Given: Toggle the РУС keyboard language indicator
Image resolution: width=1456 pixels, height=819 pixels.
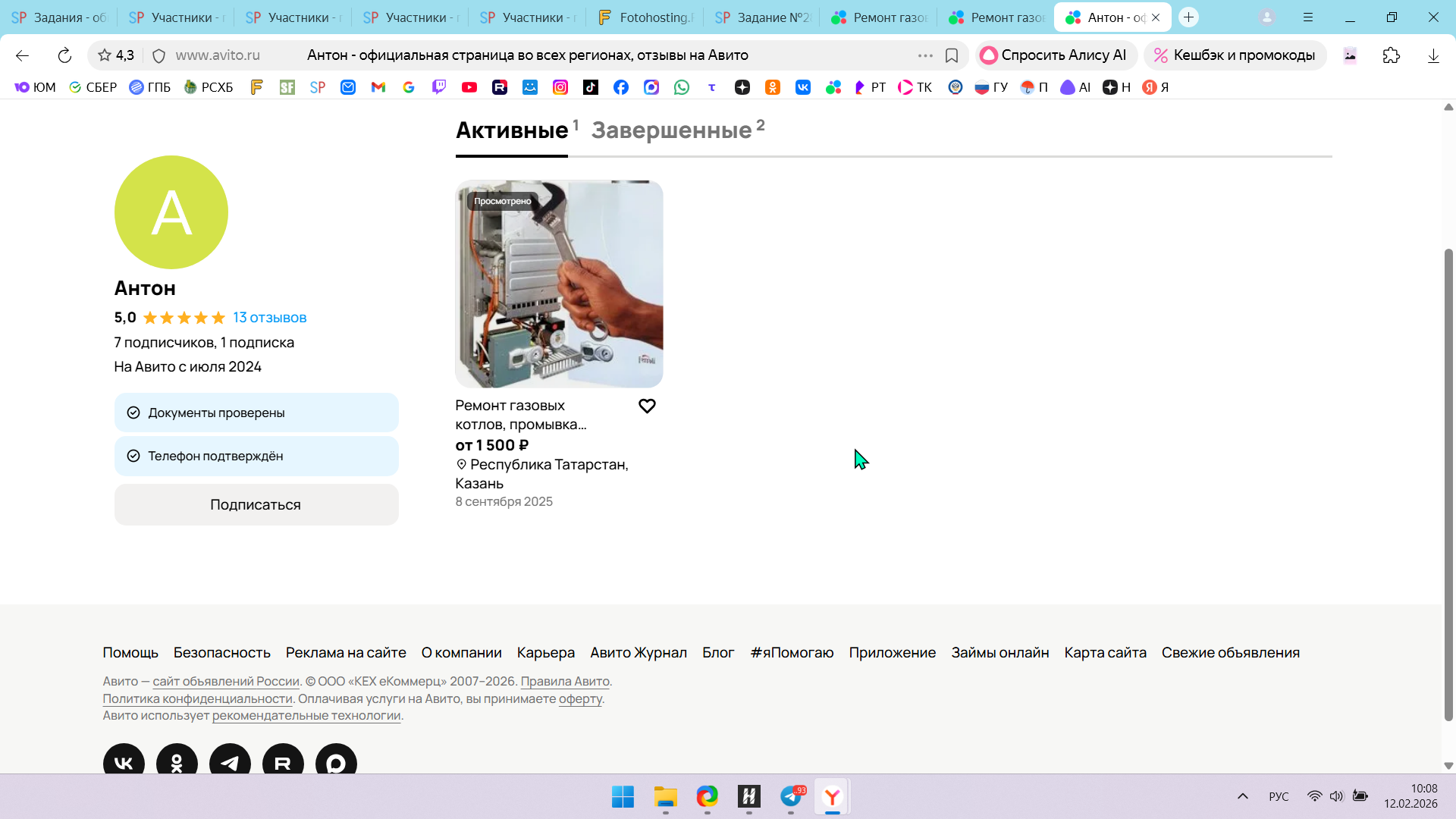Looking at the screenshot, I should pos(1279,796).
